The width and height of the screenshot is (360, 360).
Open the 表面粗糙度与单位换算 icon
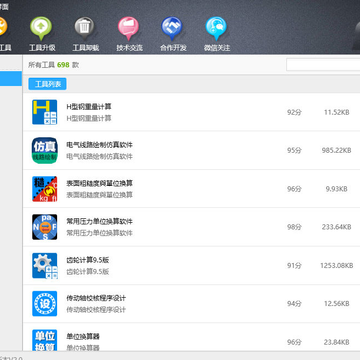click(x=45, y=189)
